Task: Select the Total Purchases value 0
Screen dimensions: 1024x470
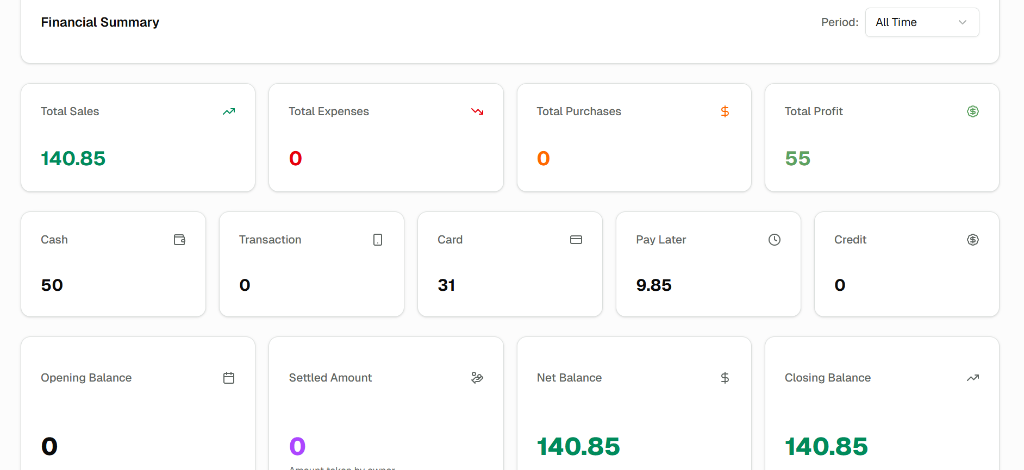Action: click(543, 159)
